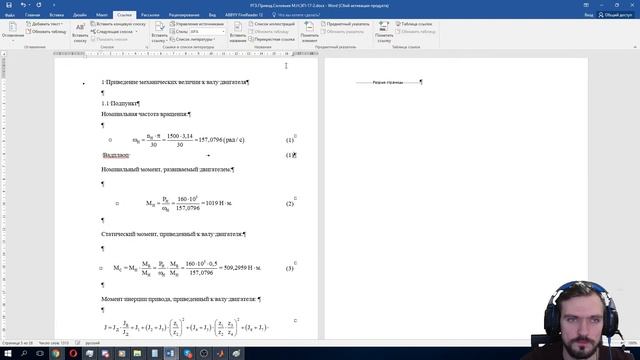Switch to Дизайн ribbon tab
Screen dimensions: 640x360
(x=80, y=15)
